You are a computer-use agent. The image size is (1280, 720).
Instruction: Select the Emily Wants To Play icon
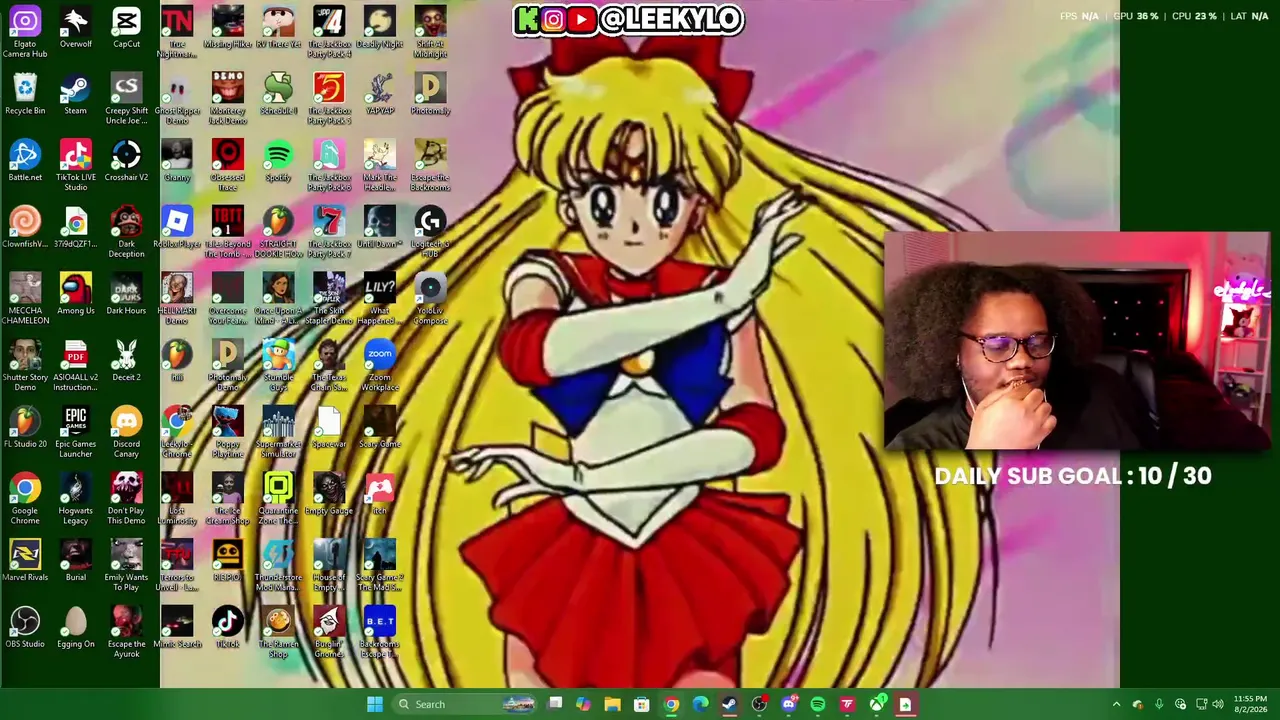(x=126, y=566)
